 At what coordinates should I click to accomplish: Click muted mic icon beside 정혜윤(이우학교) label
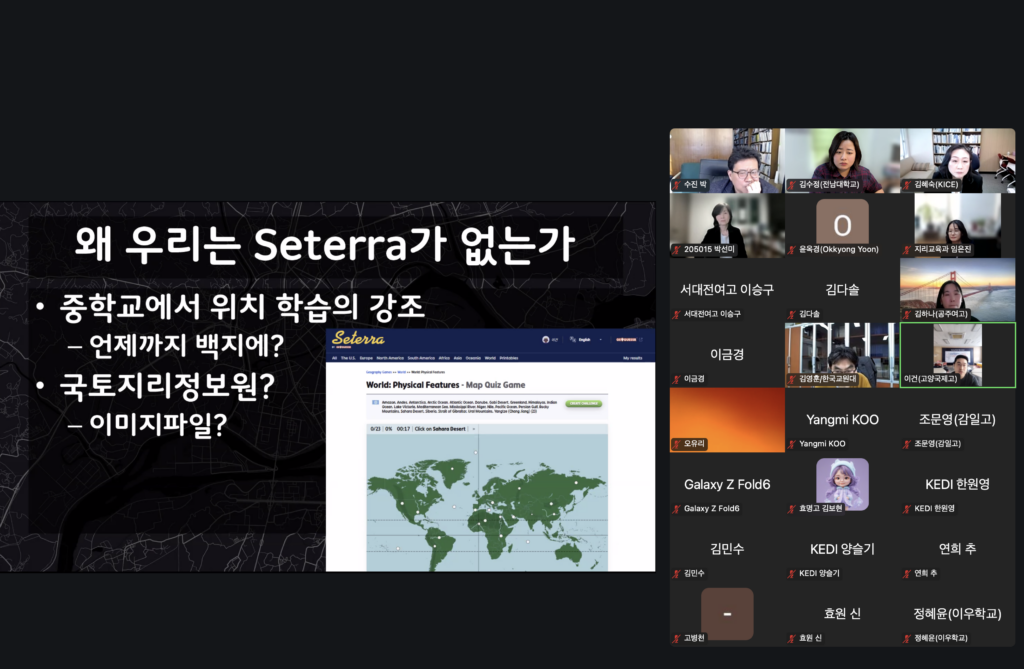click(907, 638)
